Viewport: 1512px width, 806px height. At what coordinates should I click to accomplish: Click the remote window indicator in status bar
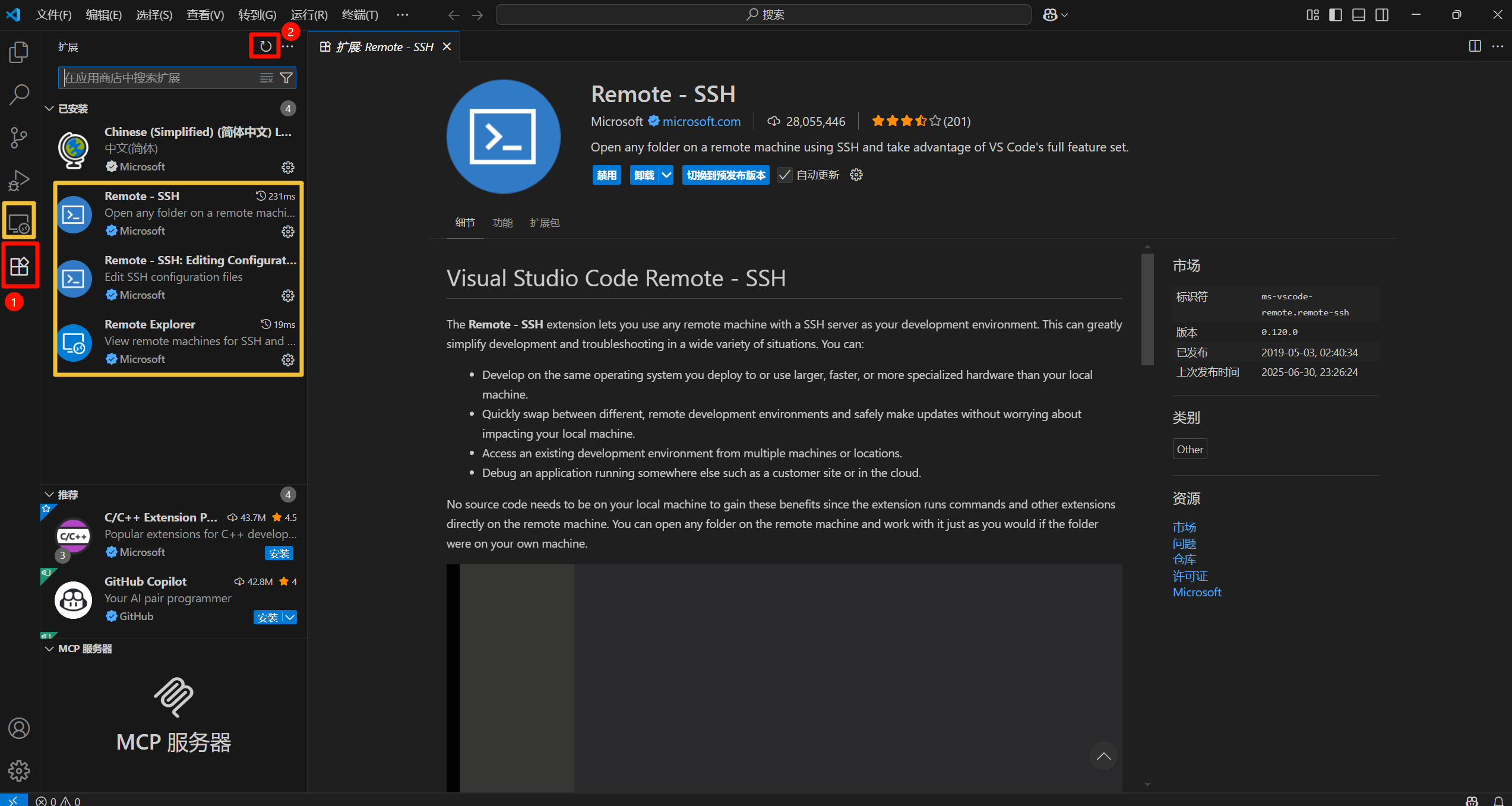click(x=13, y=800)
